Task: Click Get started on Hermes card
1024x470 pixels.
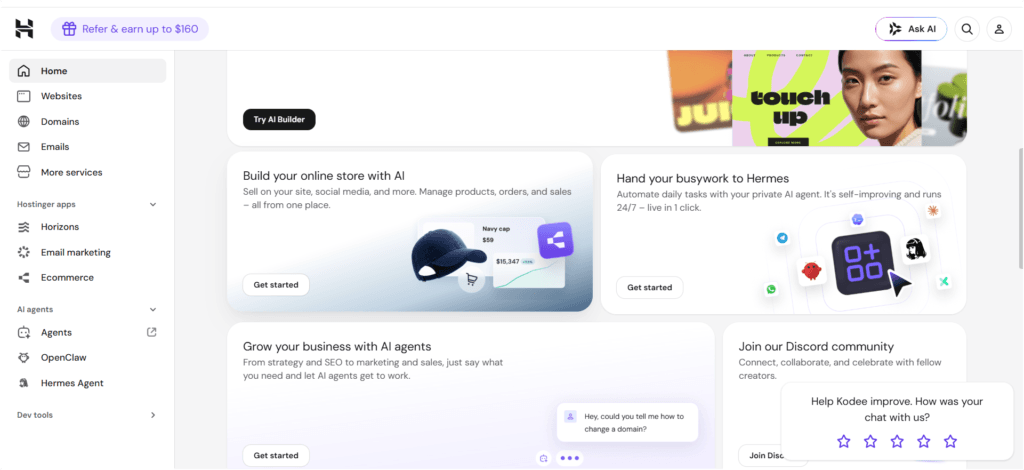Action: coord(649,287)
